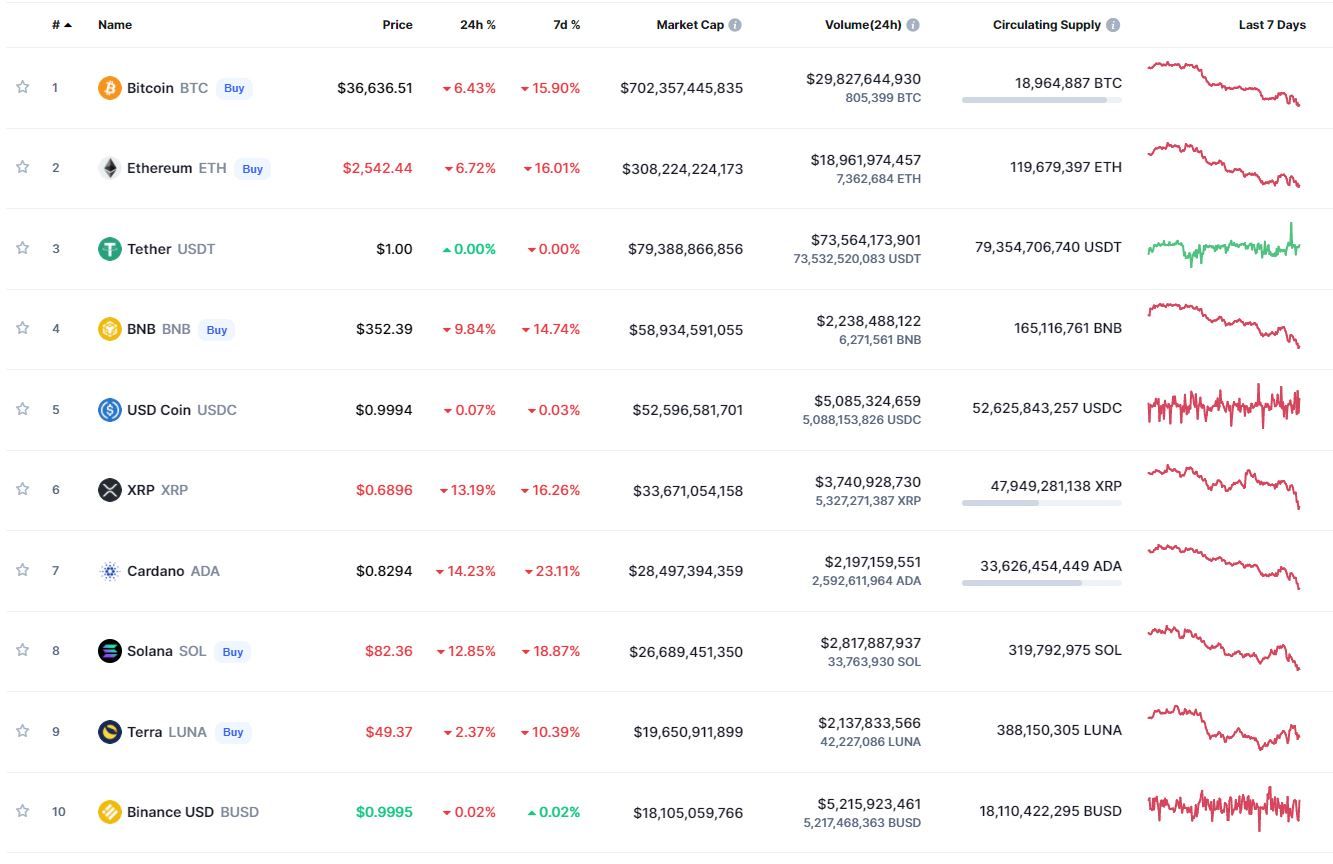Screen dimensions: 1333x864
Task: Open Market Cap info tooltip icon
Action: [735, 25]
